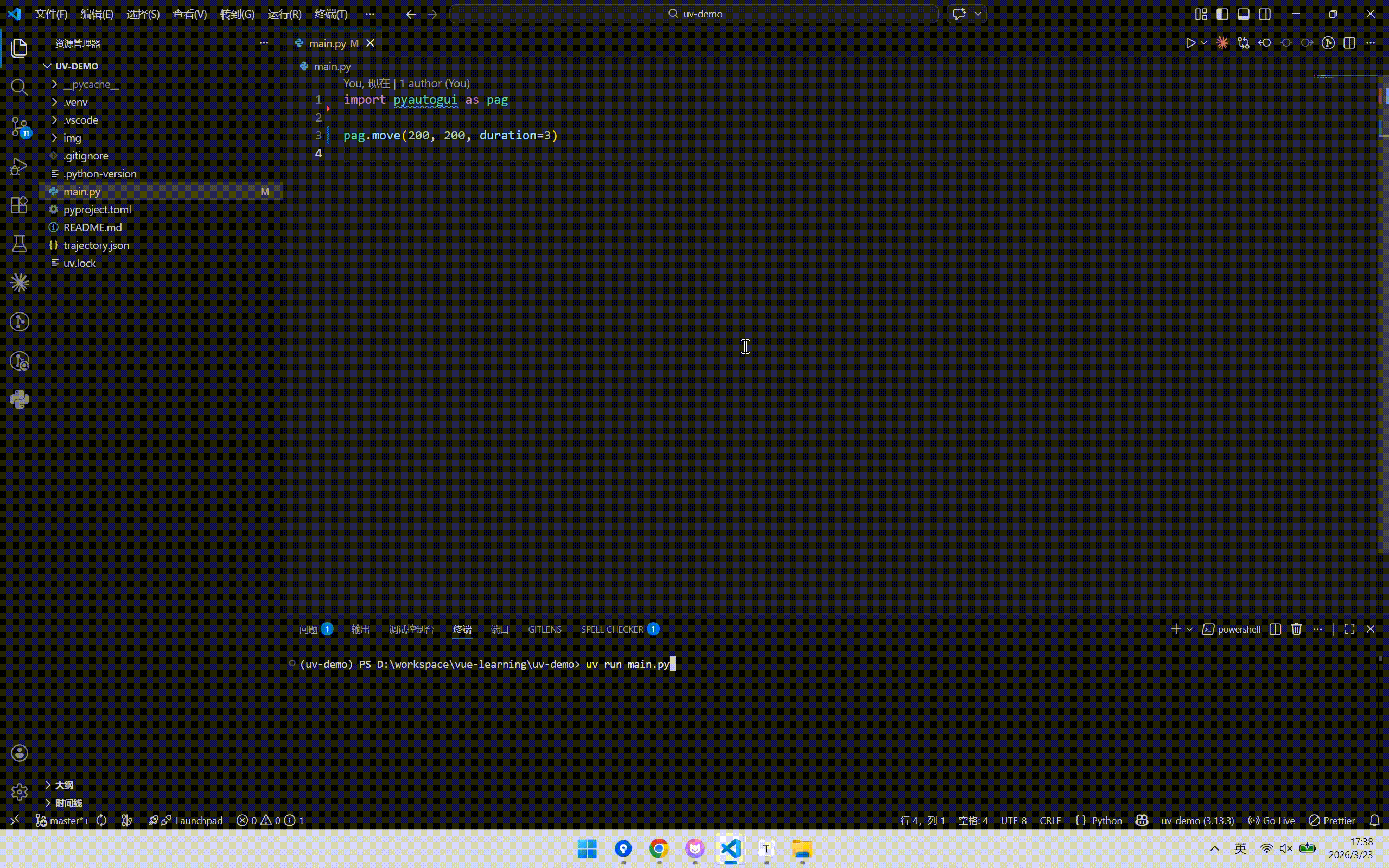The width and height of the screenshot is (1389, 868).
Task: Open the new terminal launch profile dropdown
Action: click(1189, 629)
